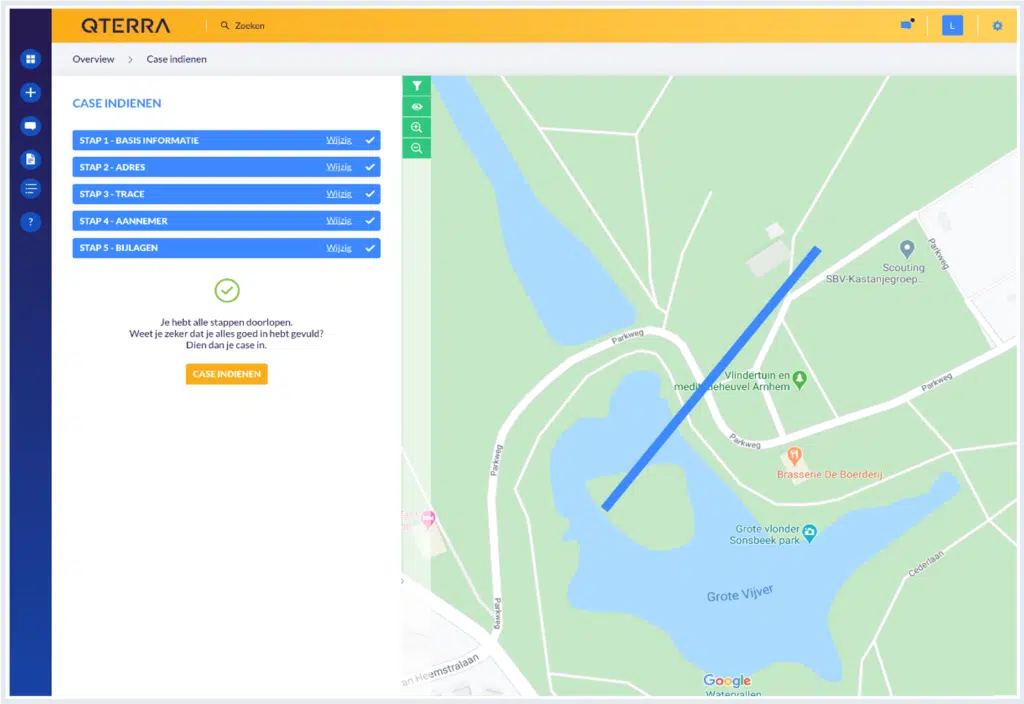
Task: Click Wijzig for Stap 4 Aannemer
Action: coord(339,221)
